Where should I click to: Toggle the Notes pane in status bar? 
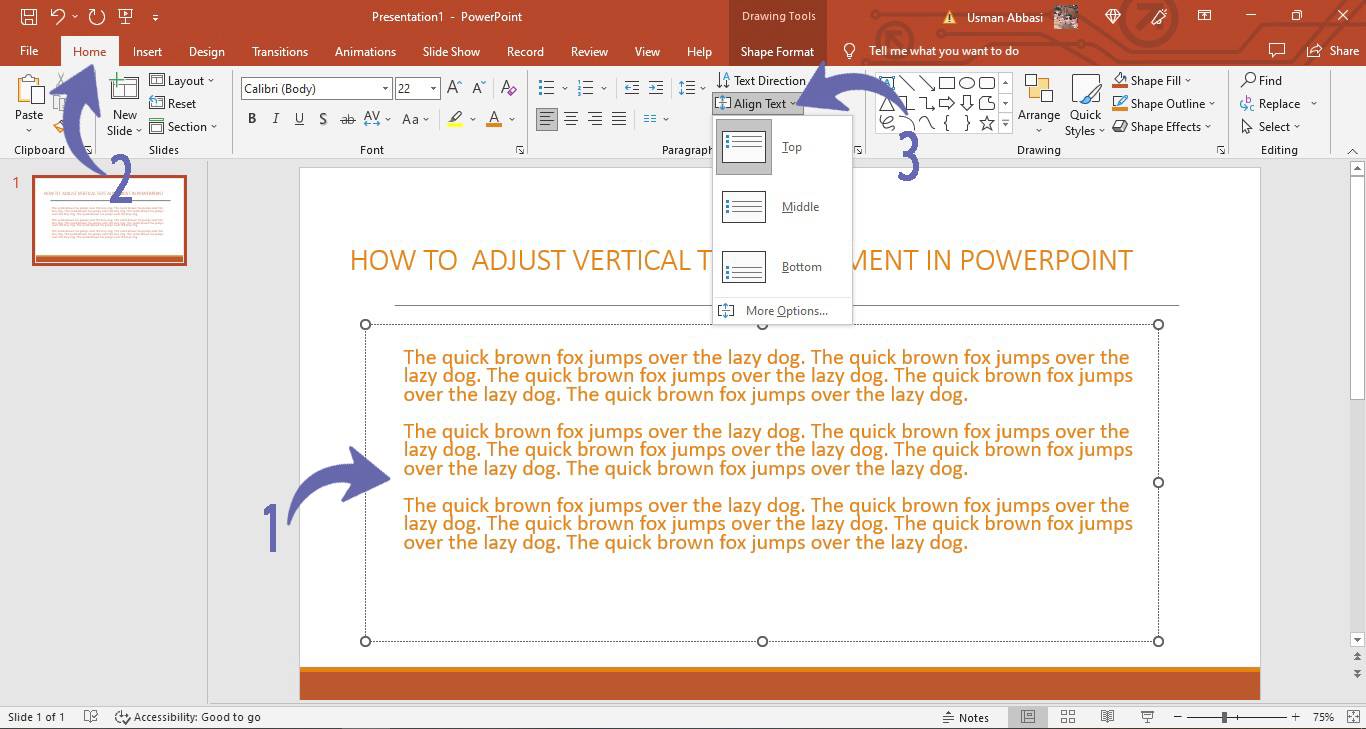click(x=965, y=717)
